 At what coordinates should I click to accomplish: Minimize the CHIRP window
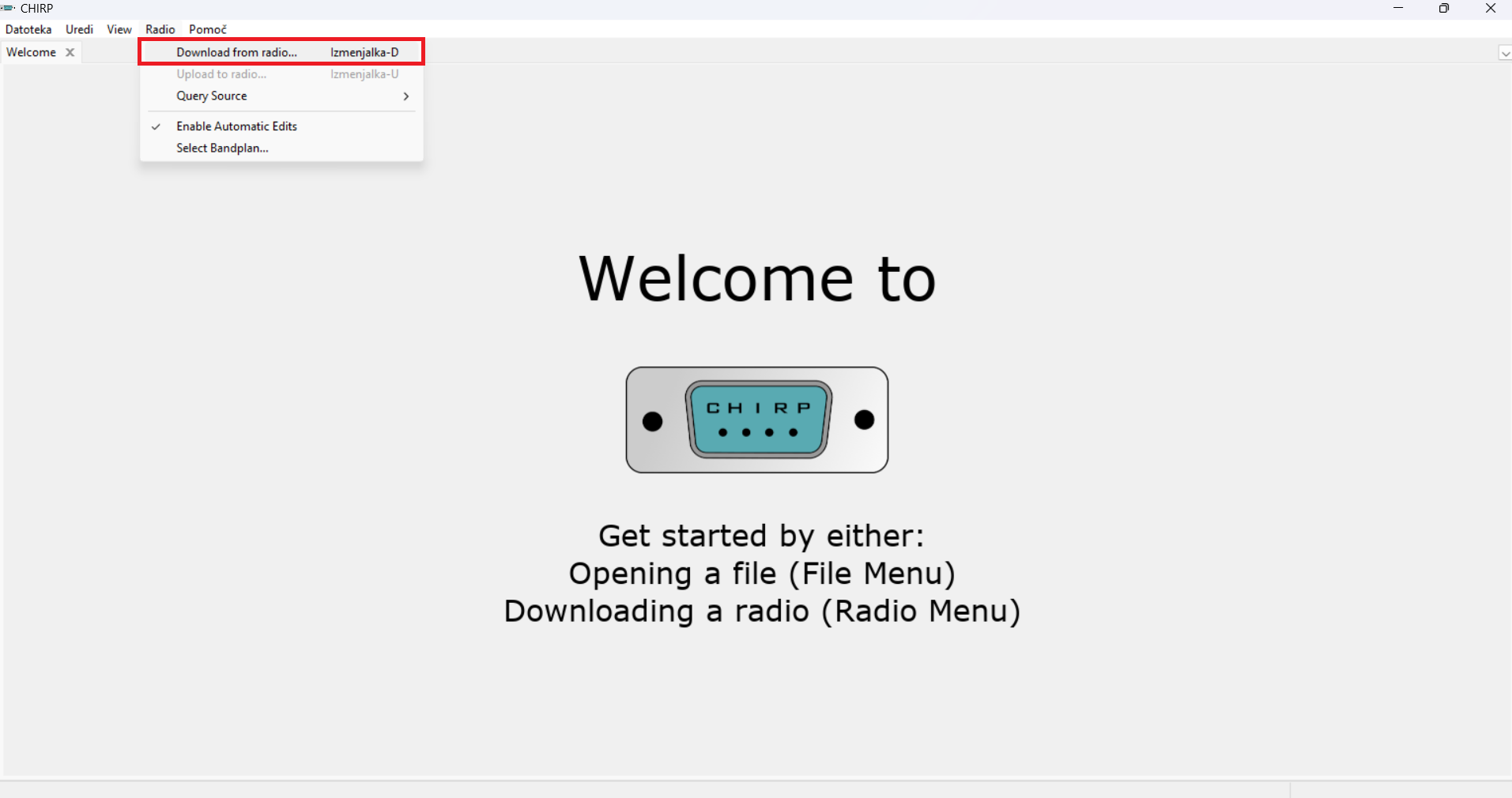point(1398,9)
